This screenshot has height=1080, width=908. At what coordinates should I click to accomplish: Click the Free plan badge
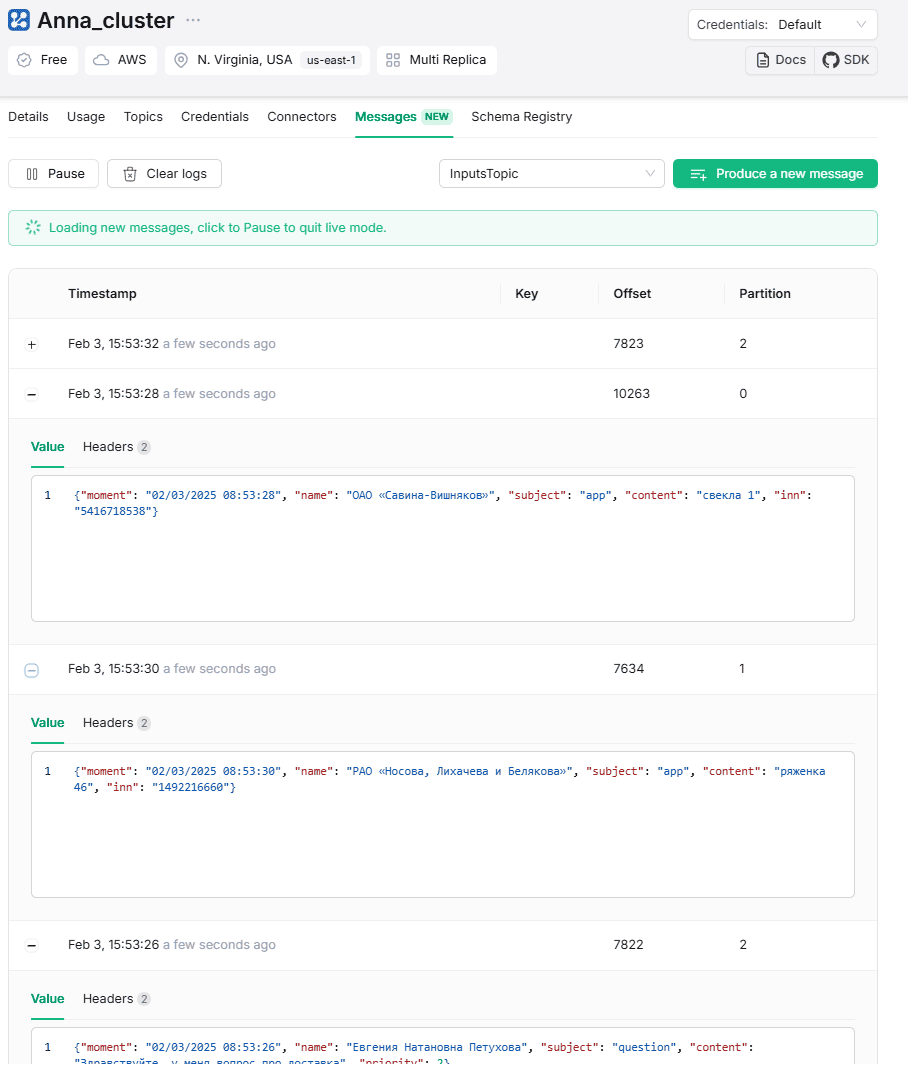[43, 60]
